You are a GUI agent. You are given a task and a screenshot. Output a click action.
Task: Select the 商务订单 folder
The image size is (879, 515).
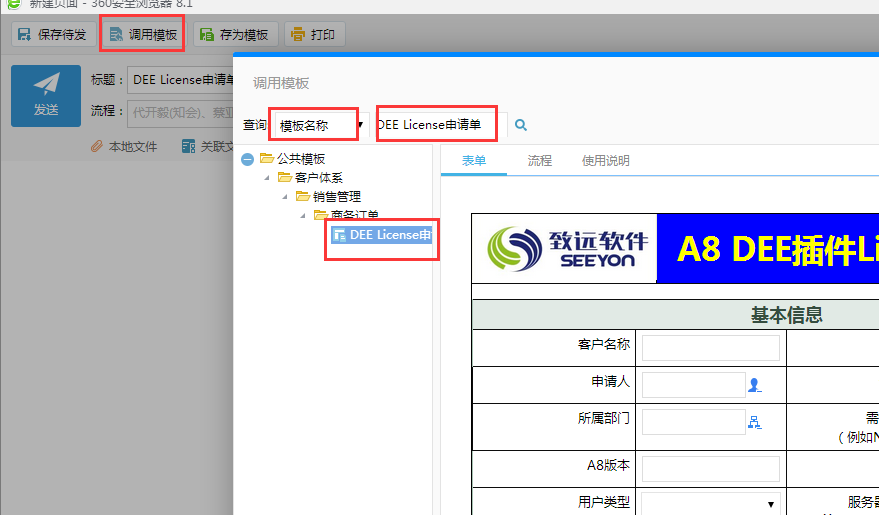[x=355, y=215]
